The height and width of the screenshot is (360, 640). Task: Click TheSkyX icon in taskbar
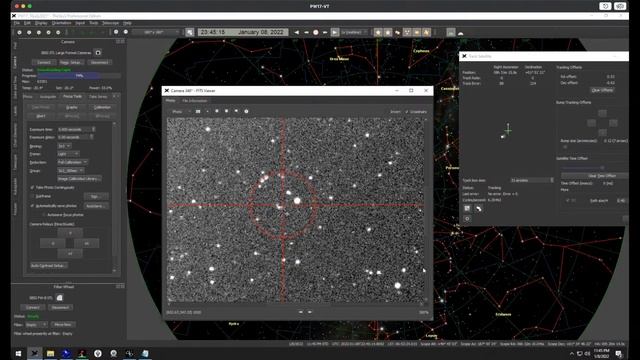[35, 353]
